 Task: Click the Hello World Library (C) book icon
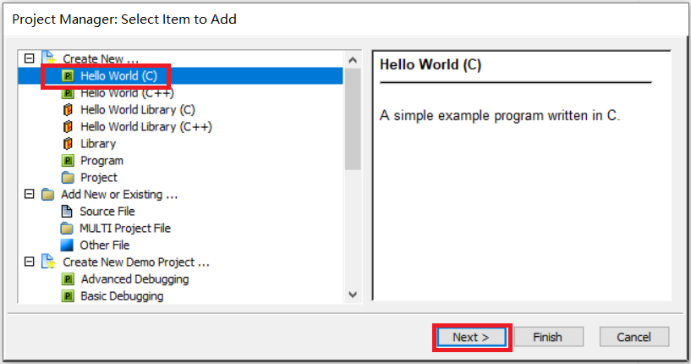pos(67,110)
